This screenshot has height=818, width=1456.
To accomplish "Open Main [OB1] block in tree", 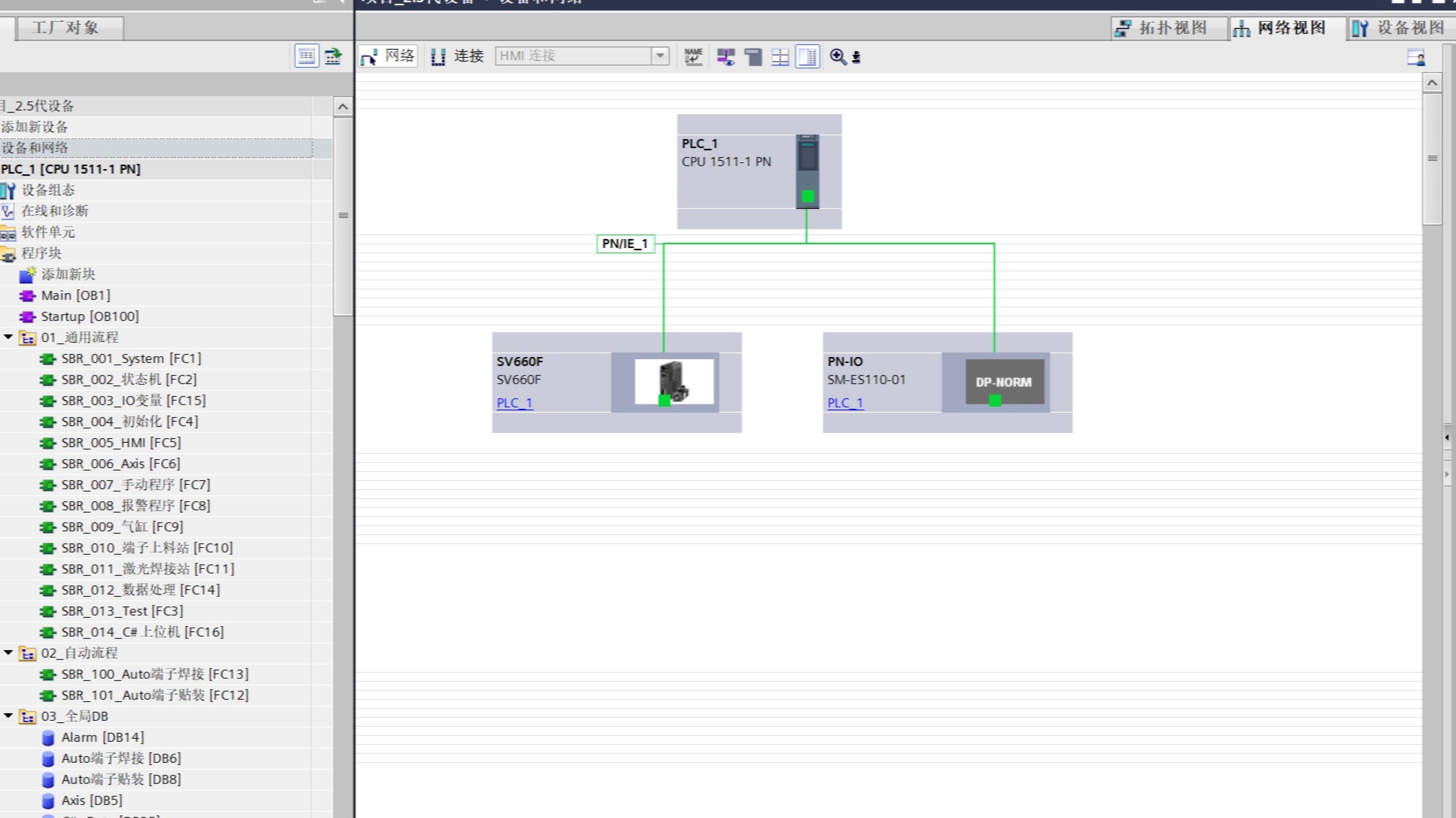I will [75, 295].
